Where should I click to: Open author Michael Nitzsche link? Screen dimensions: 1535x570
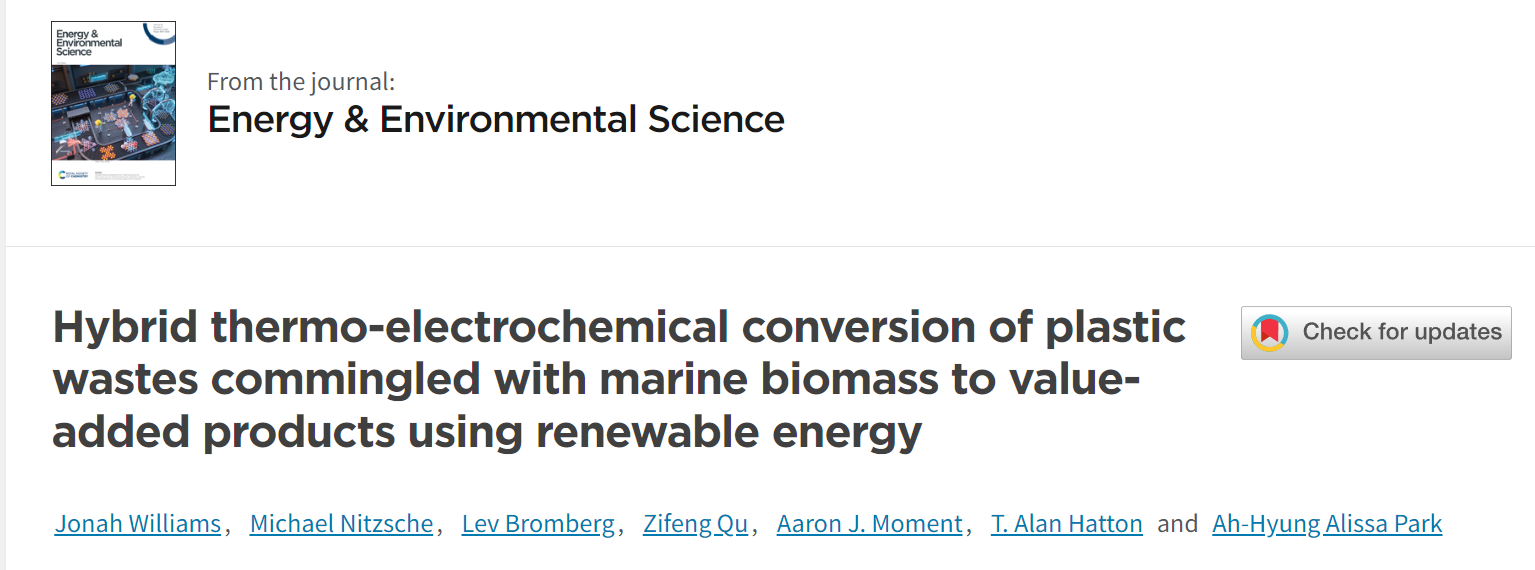[x=341, y=524]
